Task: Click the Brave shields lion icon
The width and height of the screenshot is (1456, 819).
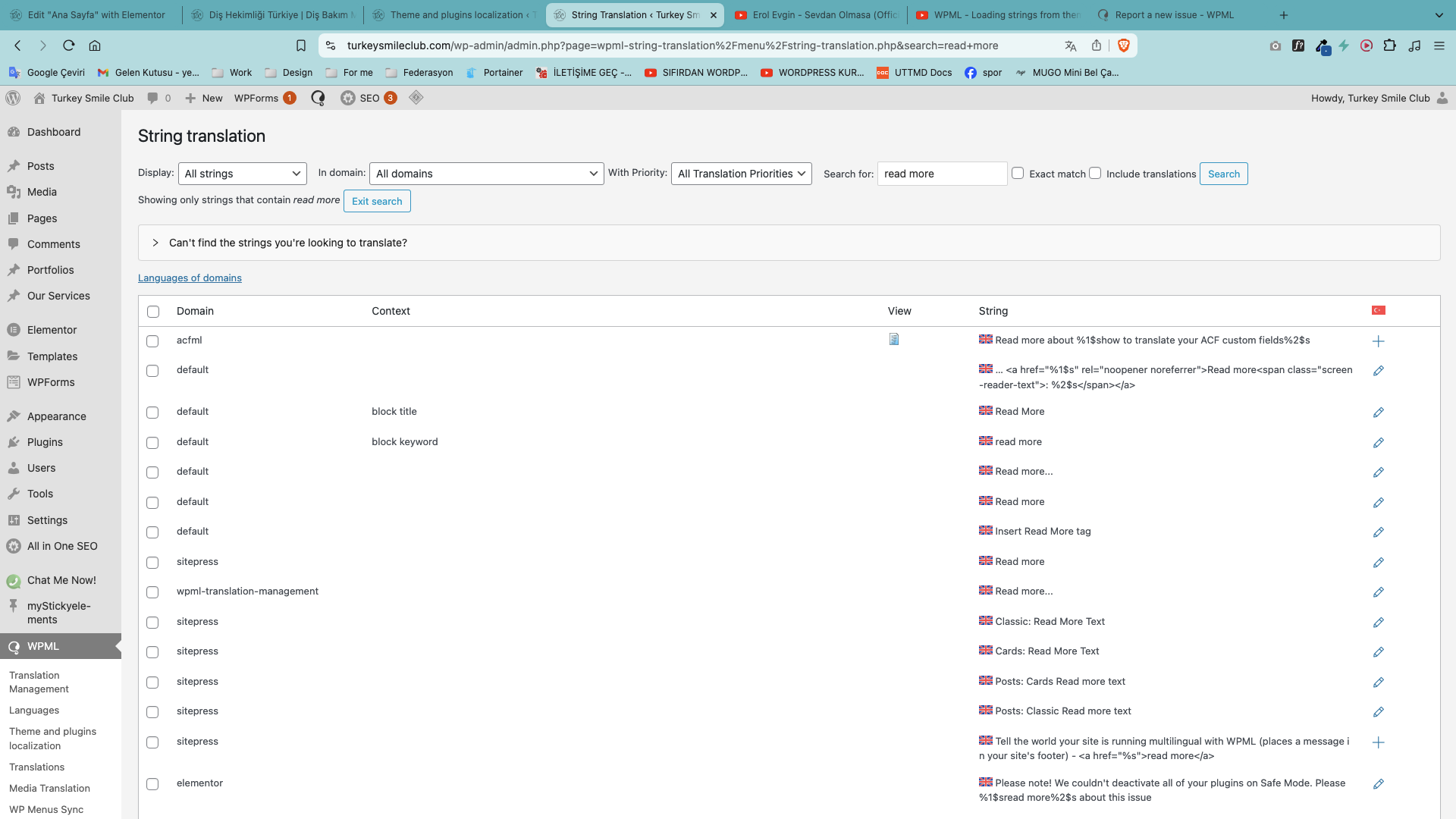Action: click(x=1124, y=45)
